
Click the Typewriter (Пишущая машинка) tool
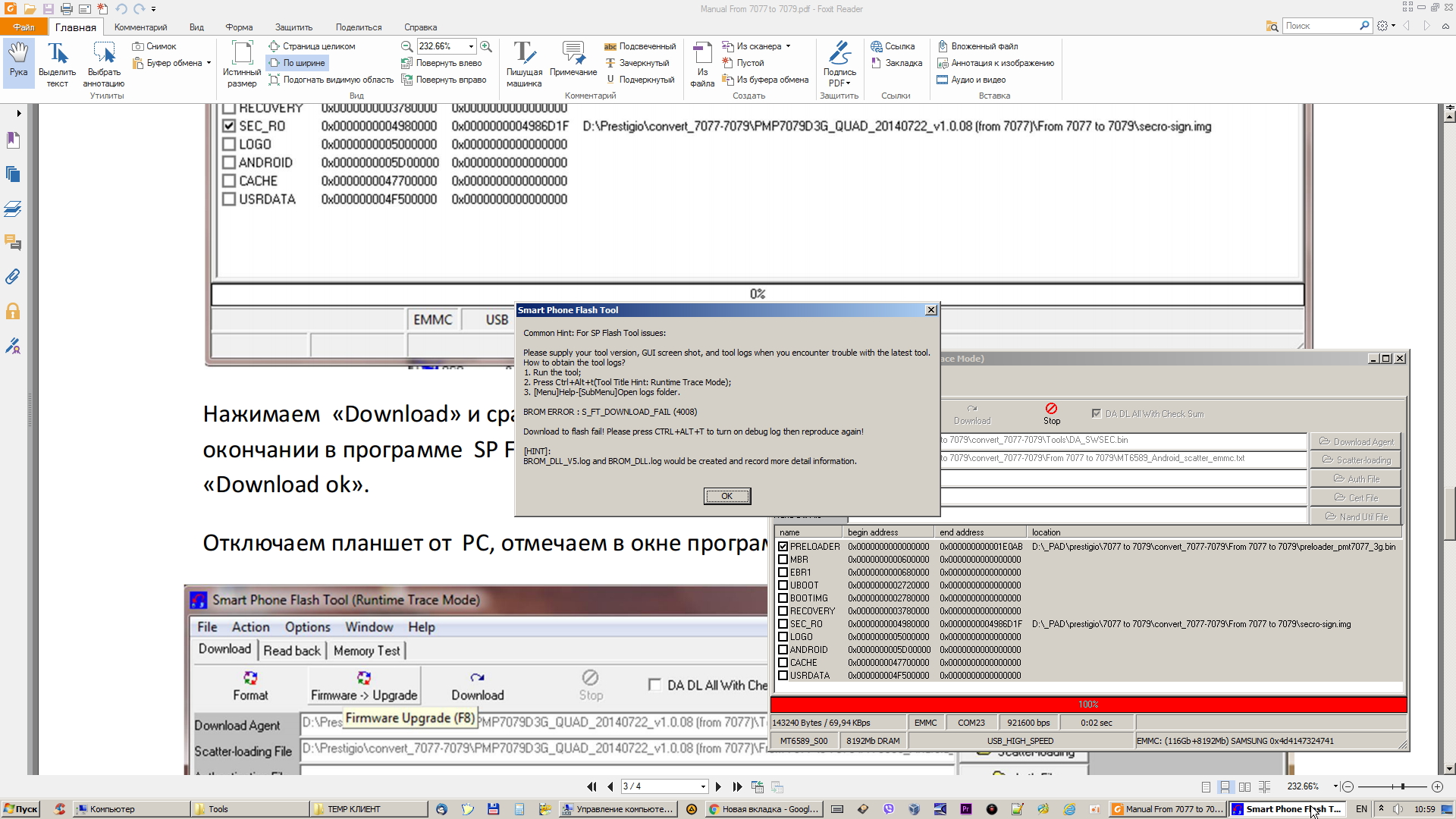click(523, 62)
